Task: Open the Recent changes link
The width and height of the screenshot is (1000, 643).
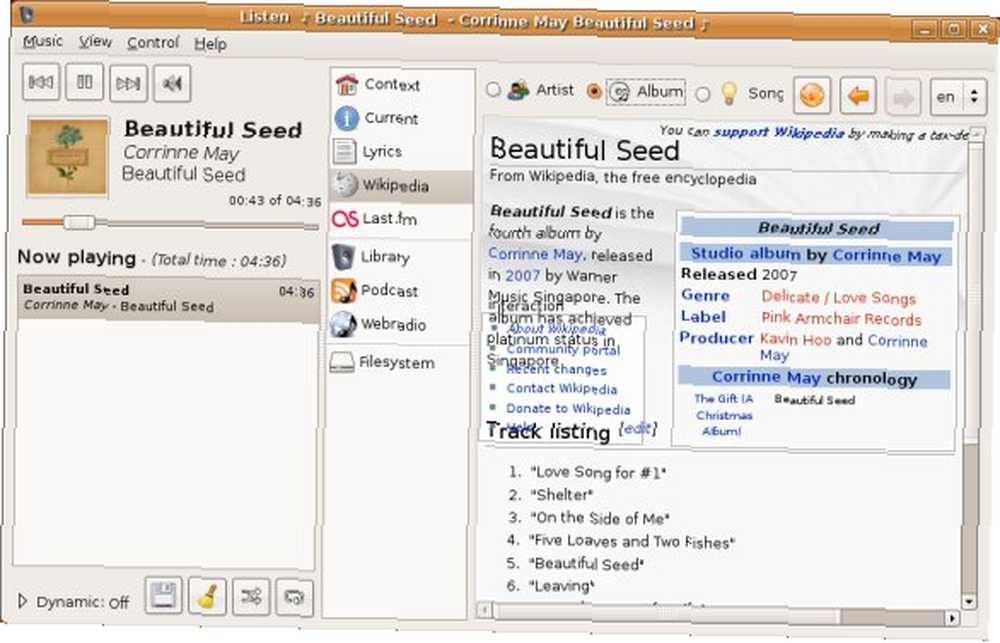Action: point(557,369)
